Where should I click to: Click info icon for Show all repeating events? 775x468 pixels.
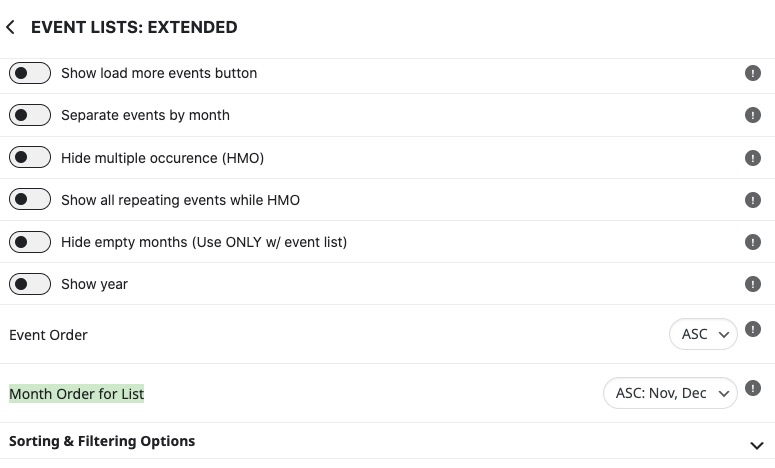click(752, 200)
